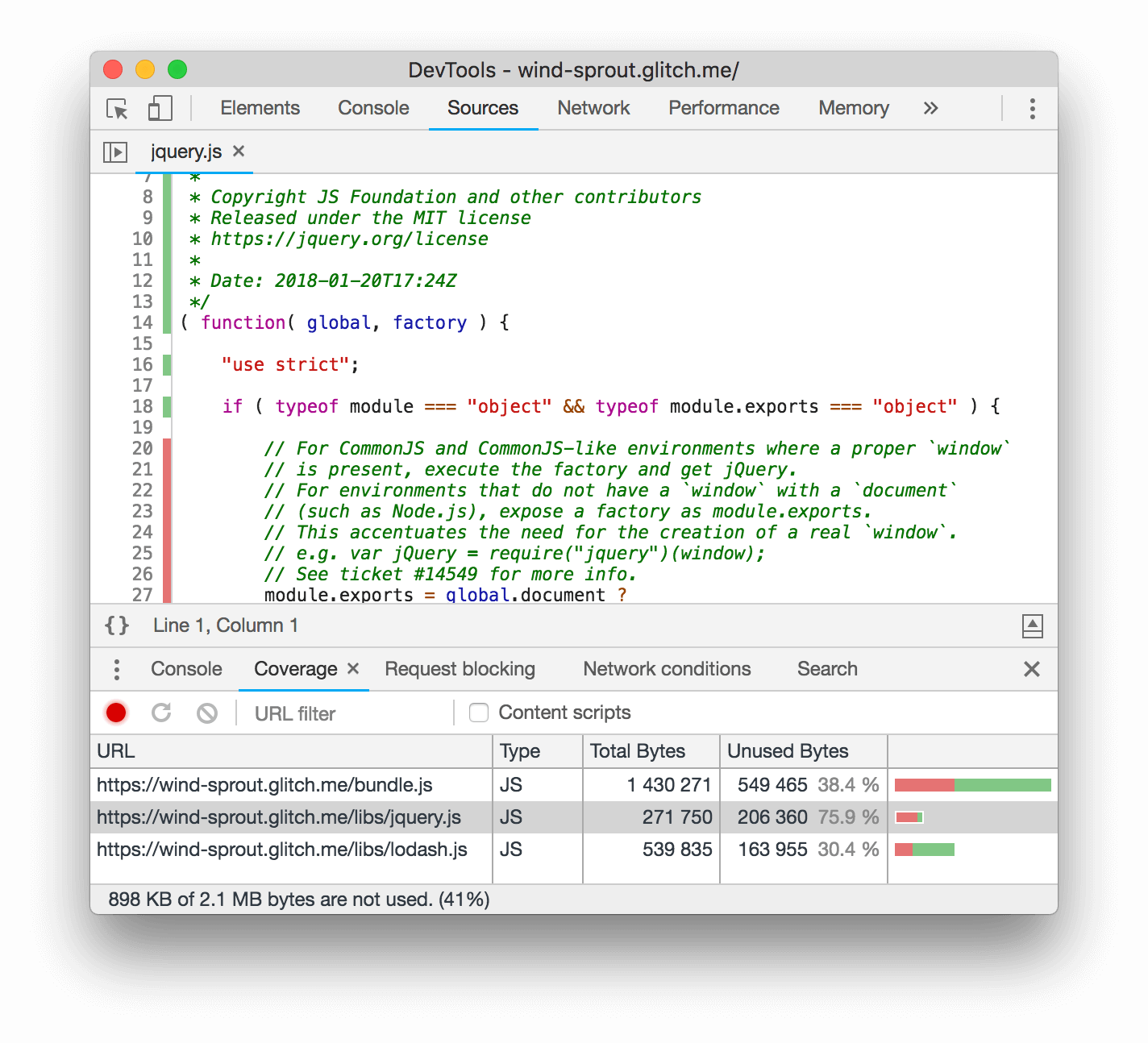The height and width of the screenshot is (1043, 1148).
Task: Open coverage details for bundle.js
Action: click(x=264, y=784)
